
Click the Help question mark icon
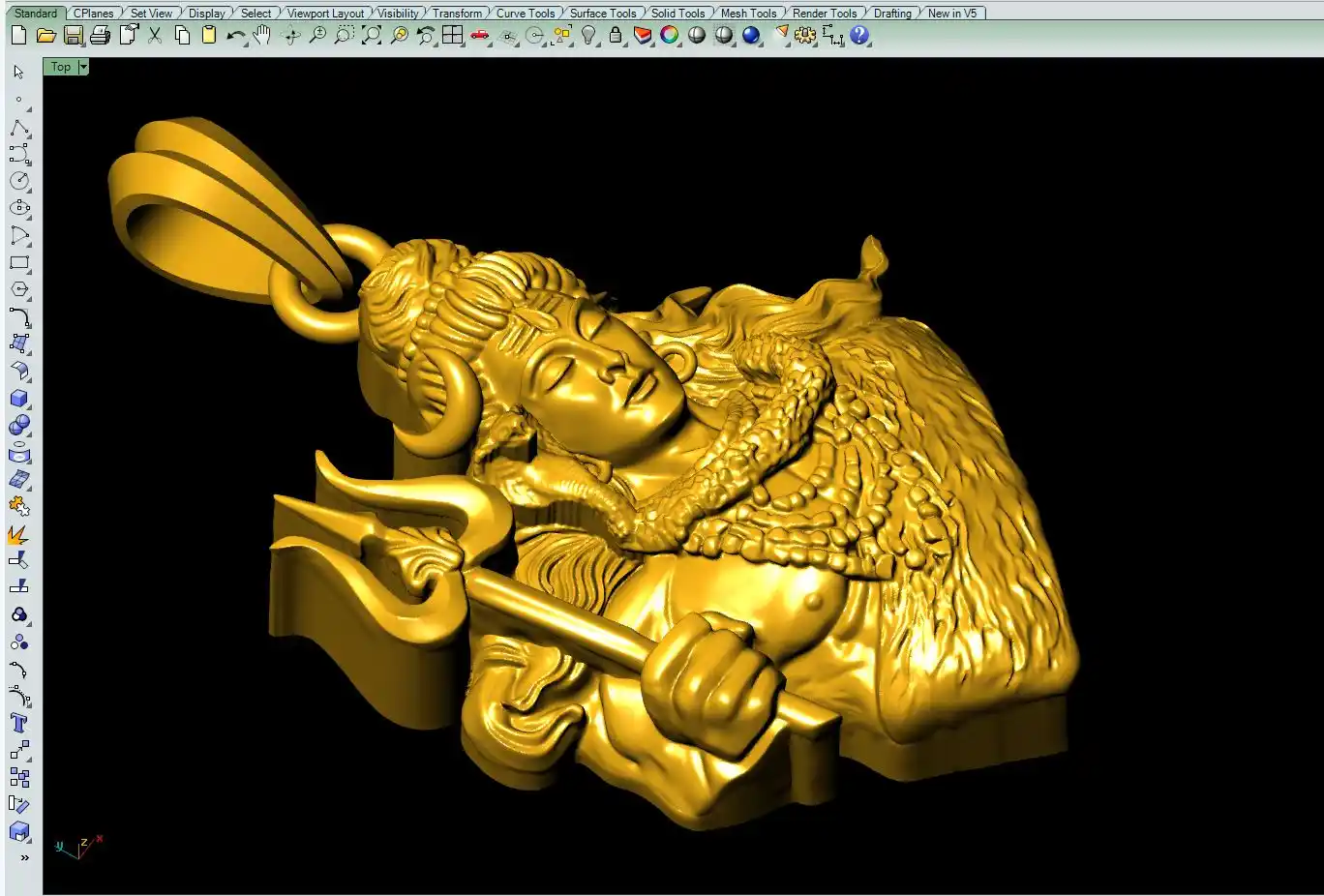tap(859, 36)
